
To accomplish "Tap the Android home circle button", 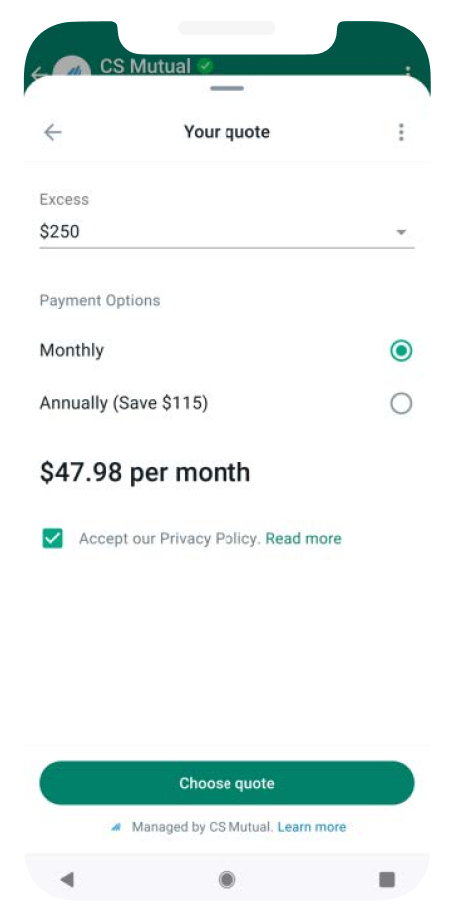I will [226, 880].
